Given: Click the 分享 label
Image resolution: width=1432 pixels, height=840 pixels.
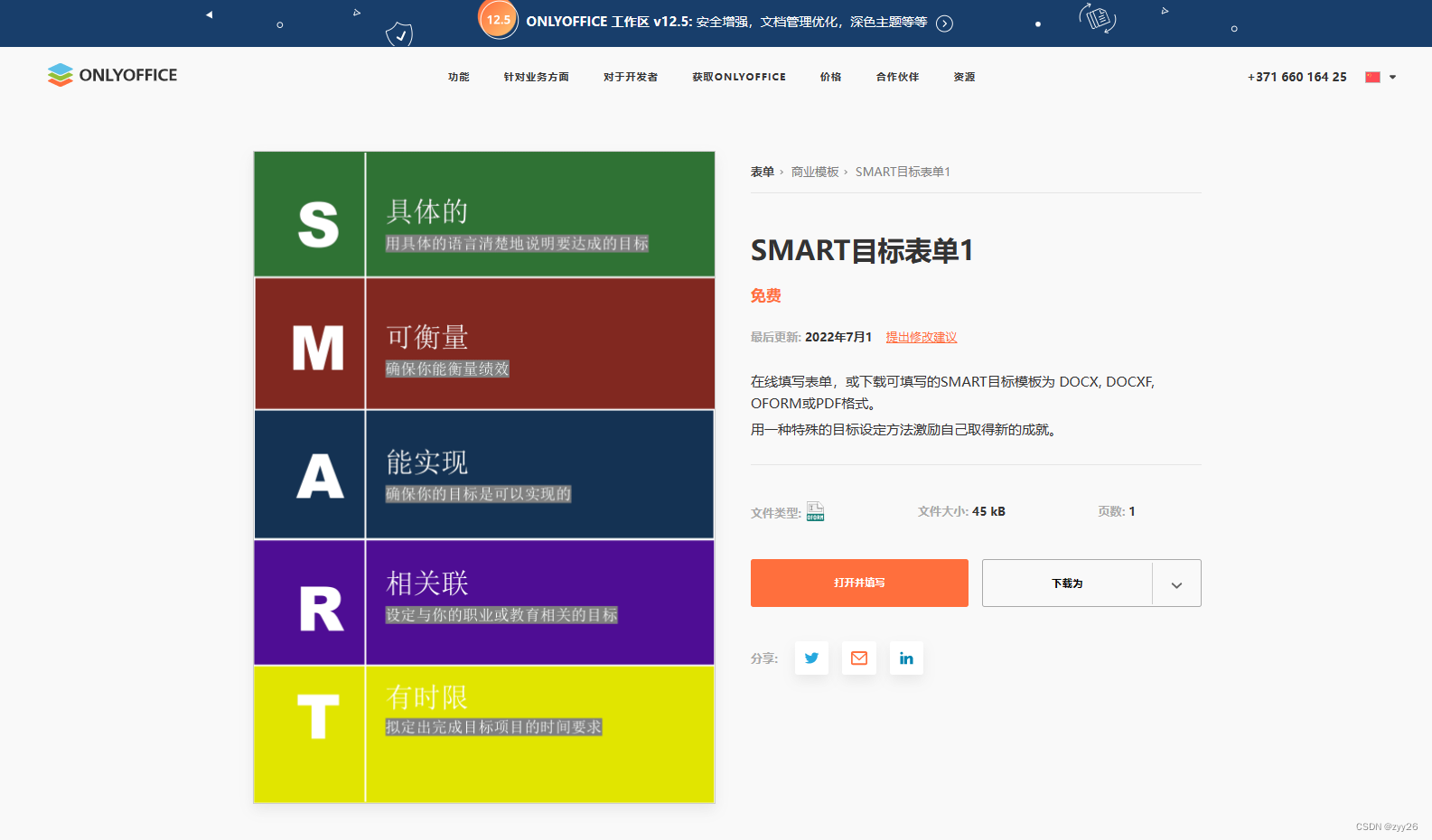Looking at the screenshot, I should tap(764, 658).
